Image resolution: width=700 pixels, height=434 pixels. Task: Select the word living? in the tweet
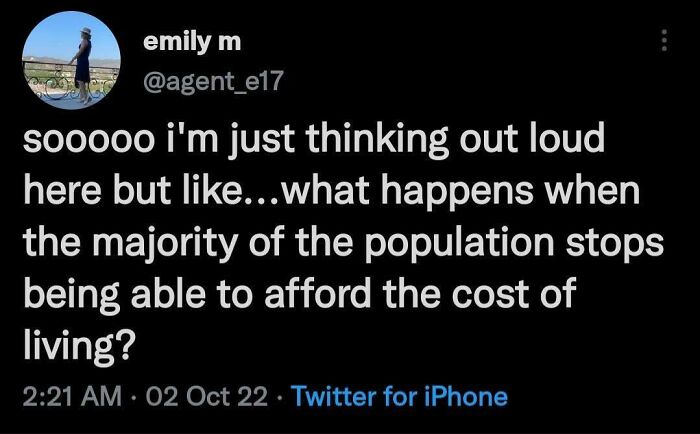click(x=79, y=346)
